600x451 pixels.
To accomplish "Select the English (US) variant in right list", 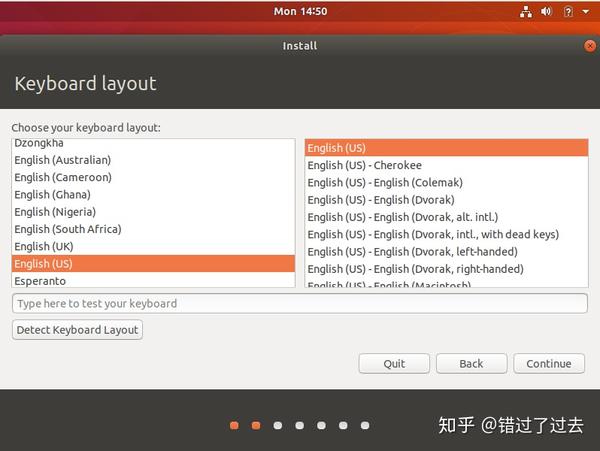I will click(446, 148).
